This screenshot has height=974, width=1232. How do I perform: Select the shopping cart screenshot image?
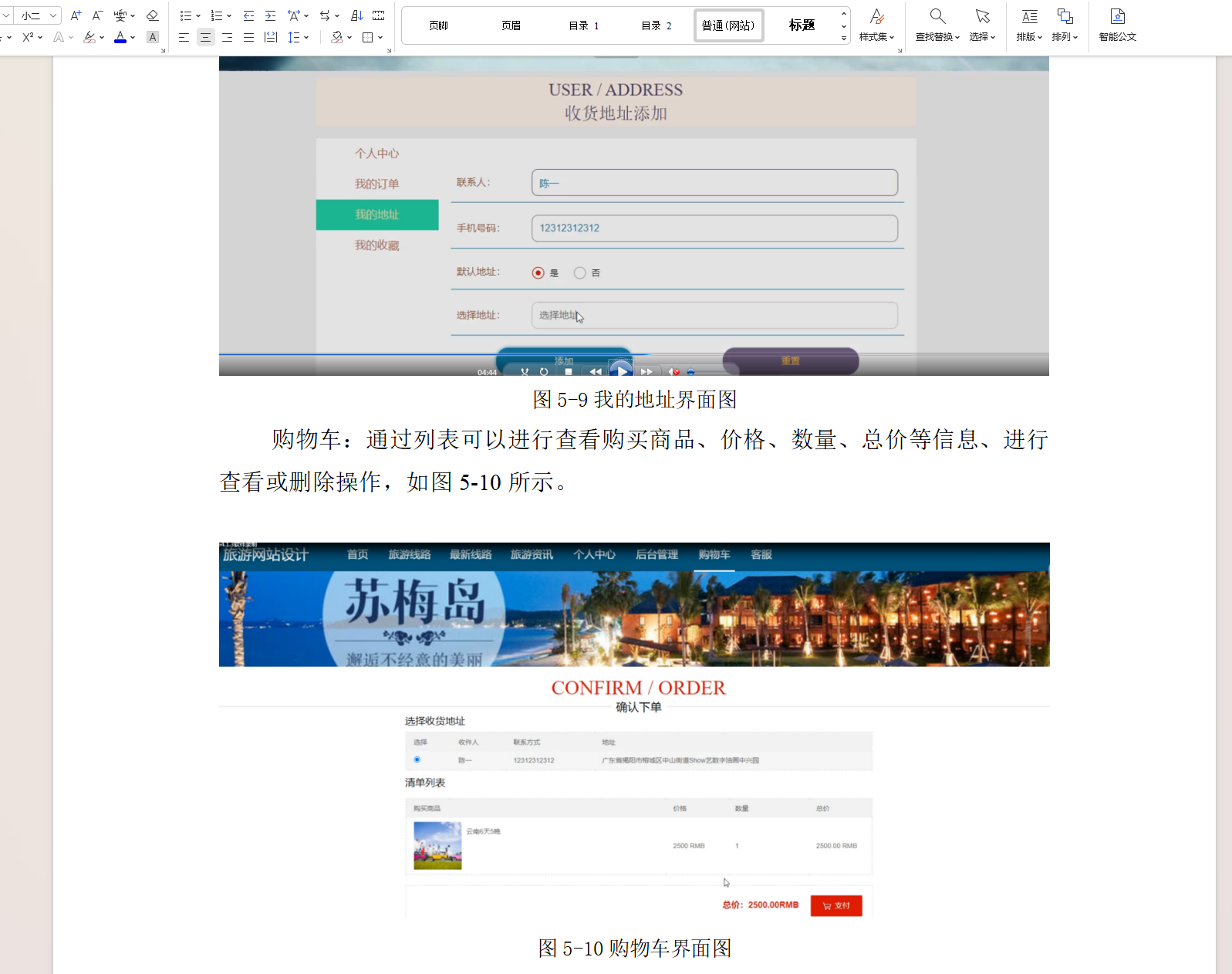(634, 732)
